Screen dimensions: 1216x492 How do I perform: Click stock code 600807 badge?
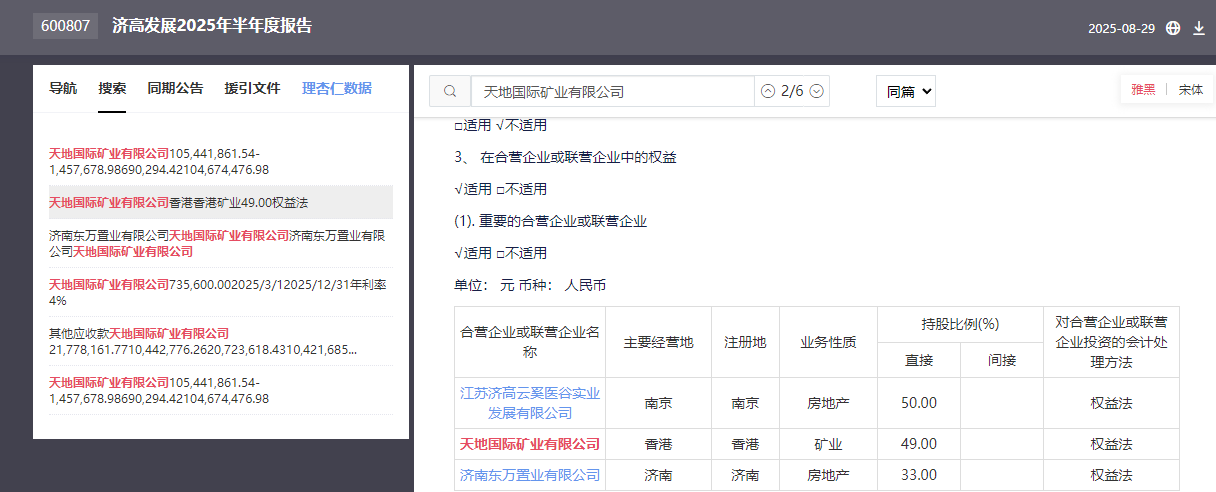click(65, 26)
